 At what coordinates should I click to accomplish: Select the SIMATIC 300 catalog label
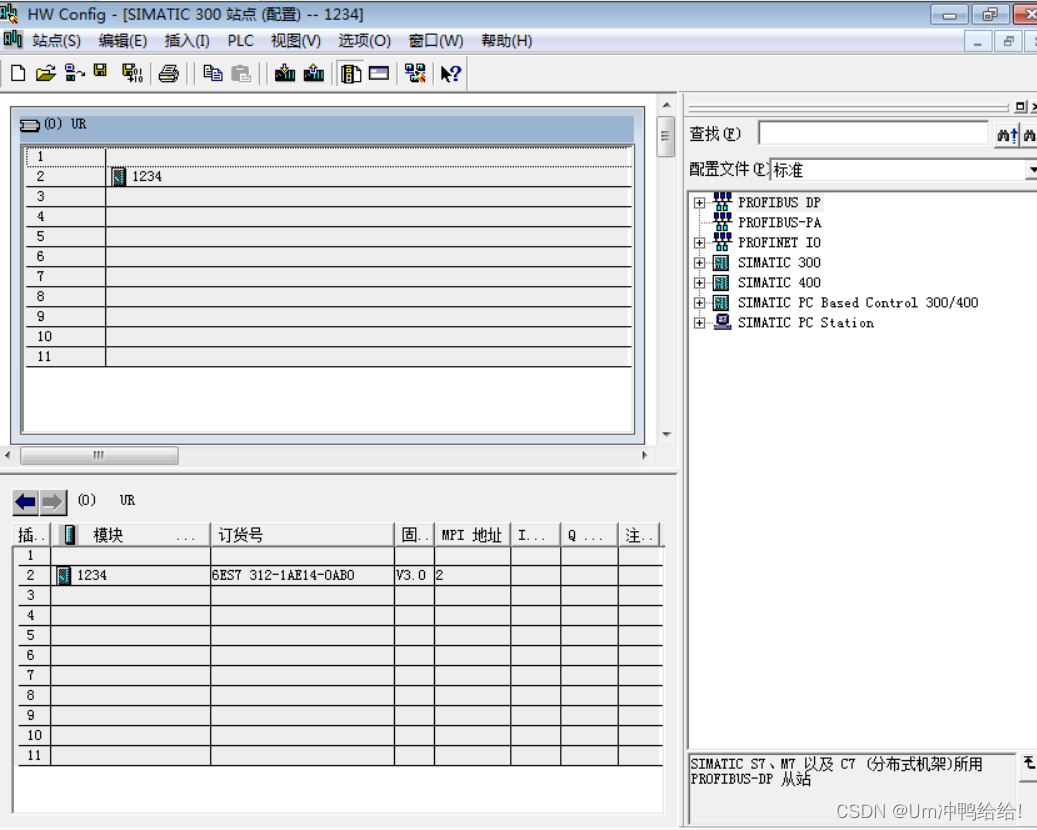point(779,263)
